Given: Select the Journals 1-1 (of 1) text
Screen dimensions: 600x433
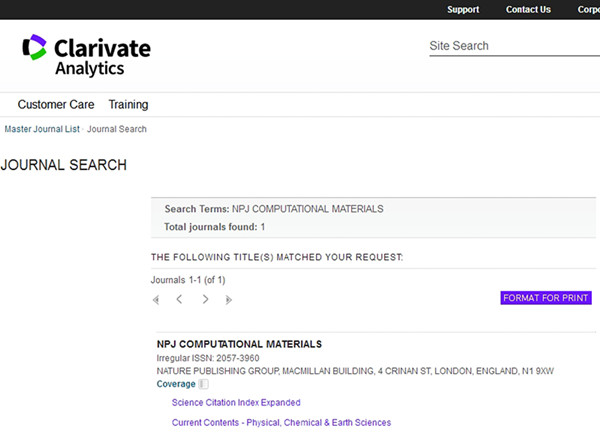Looking at the screenshot, I should tap(188, 280).
